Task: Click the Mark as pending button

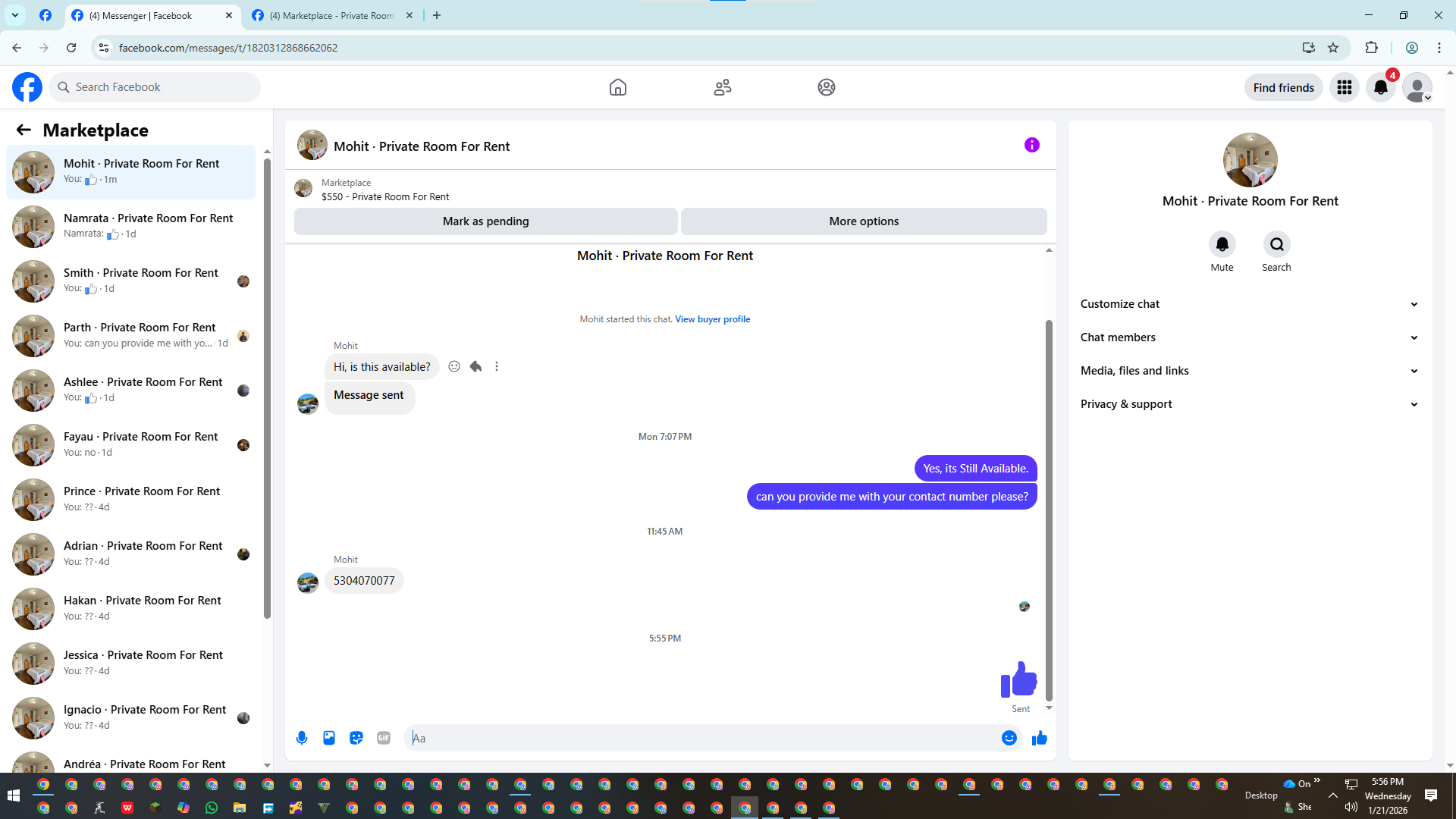Action: pyautogui.click(x=485, y=221)
